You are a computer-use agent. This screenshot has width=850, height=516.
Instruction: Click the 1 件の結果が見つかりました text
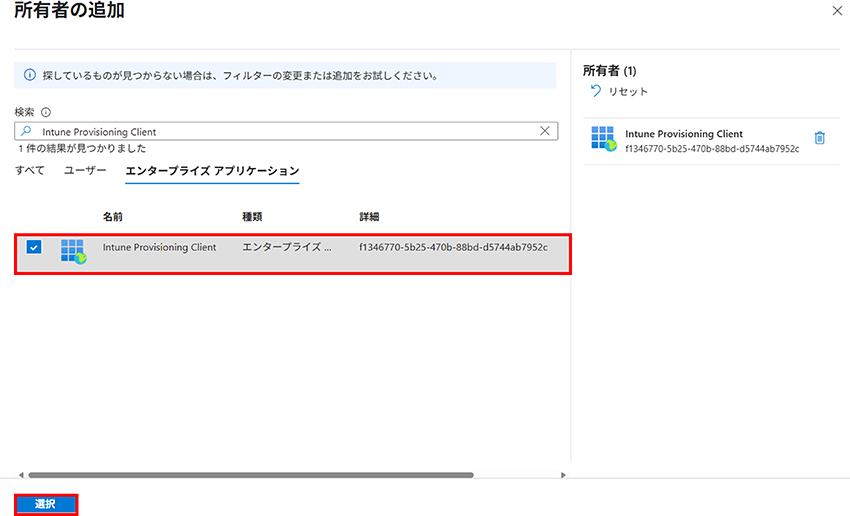click(82, 149)
